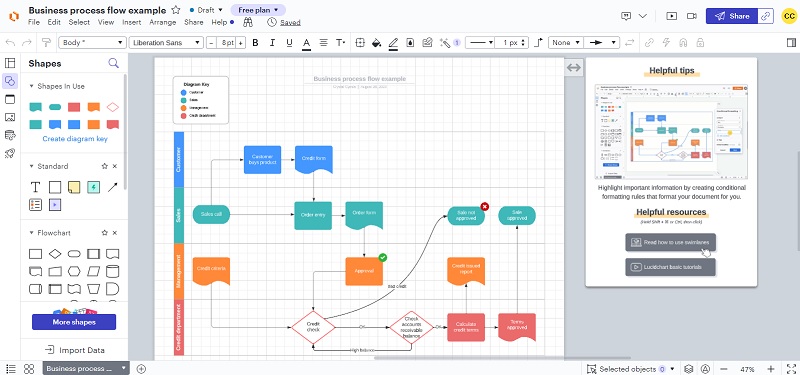This screenshot has width=800, height=375.
Task: Click the Redo arrow in toolbar
Action: point(28,43)
